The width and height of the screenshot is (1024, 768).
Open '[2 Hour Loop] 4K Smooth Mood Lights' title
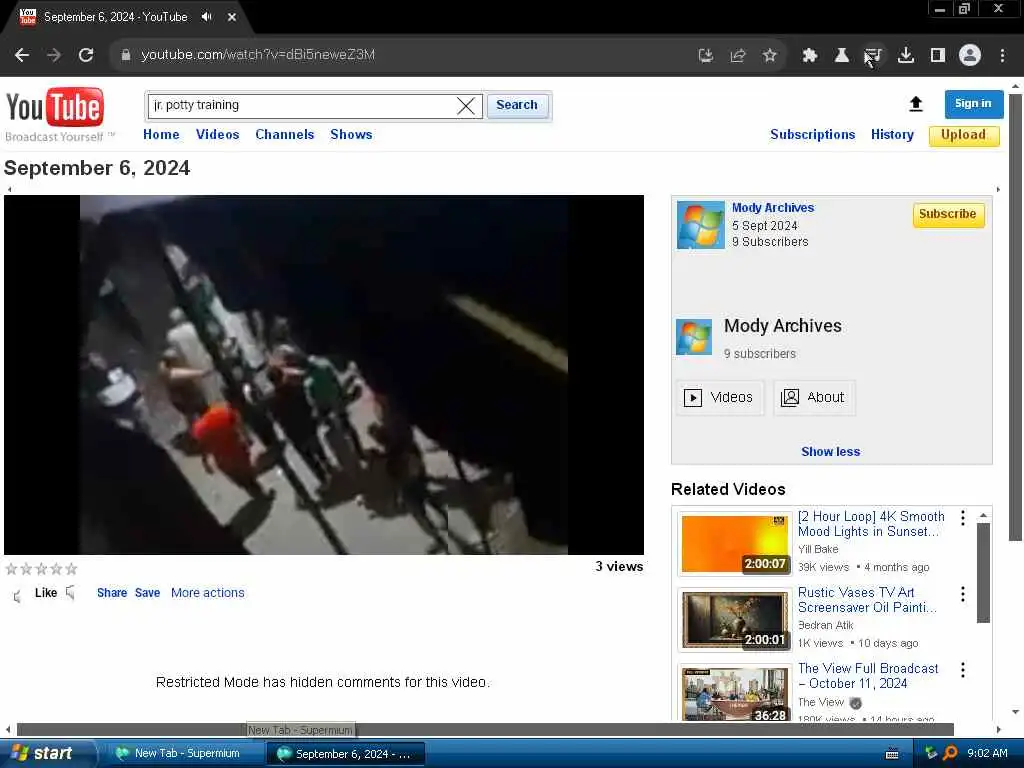pos(871,524)
